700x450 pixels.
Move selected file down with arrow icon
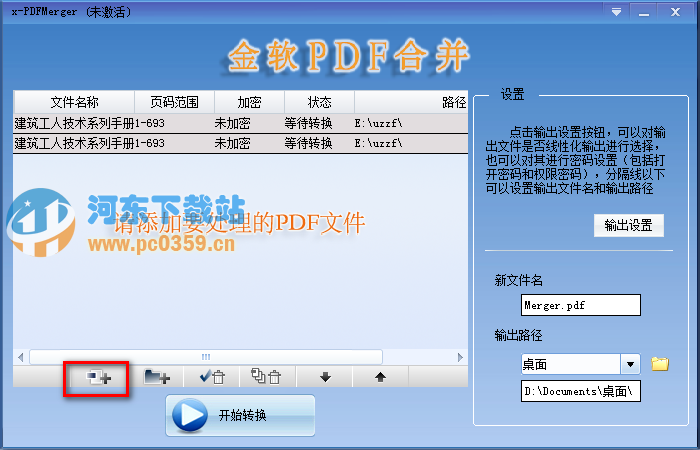[x=325, y=378]
